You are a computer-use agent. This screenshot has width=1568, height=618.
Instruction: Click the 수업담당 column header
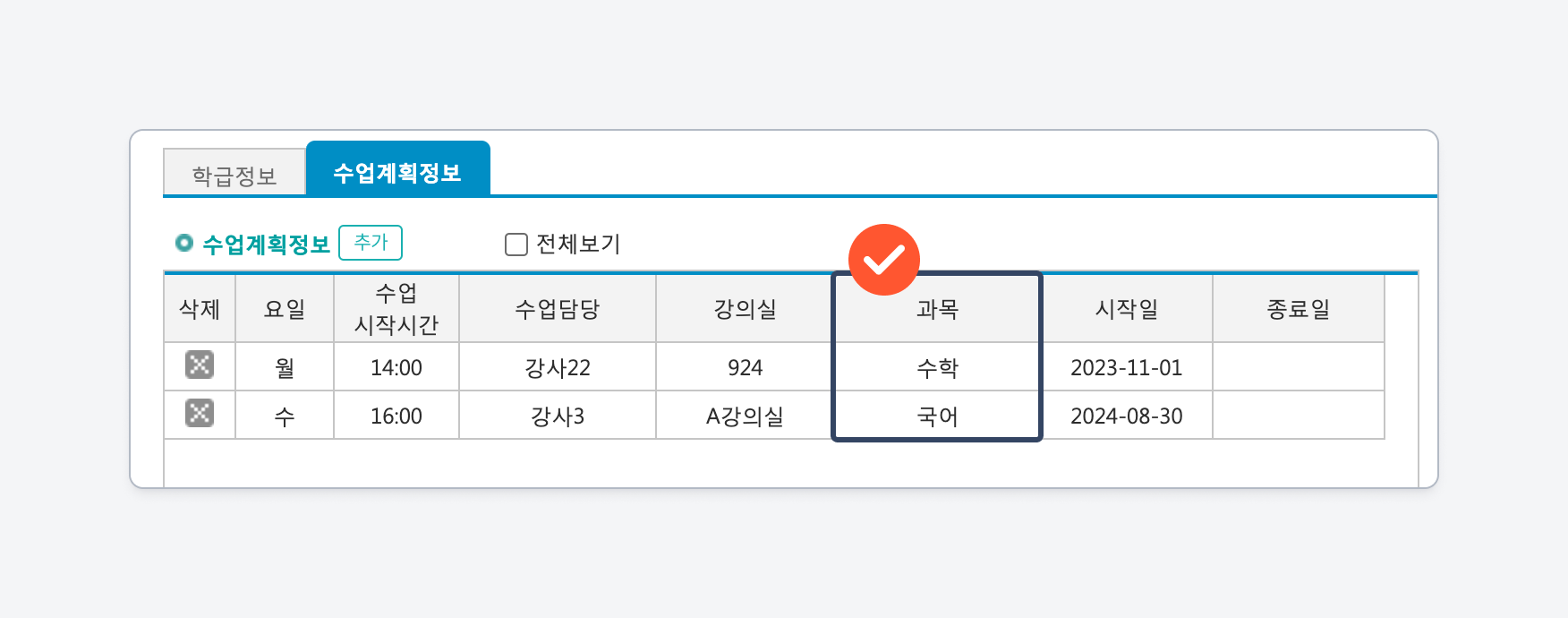[x=557, y=309]
